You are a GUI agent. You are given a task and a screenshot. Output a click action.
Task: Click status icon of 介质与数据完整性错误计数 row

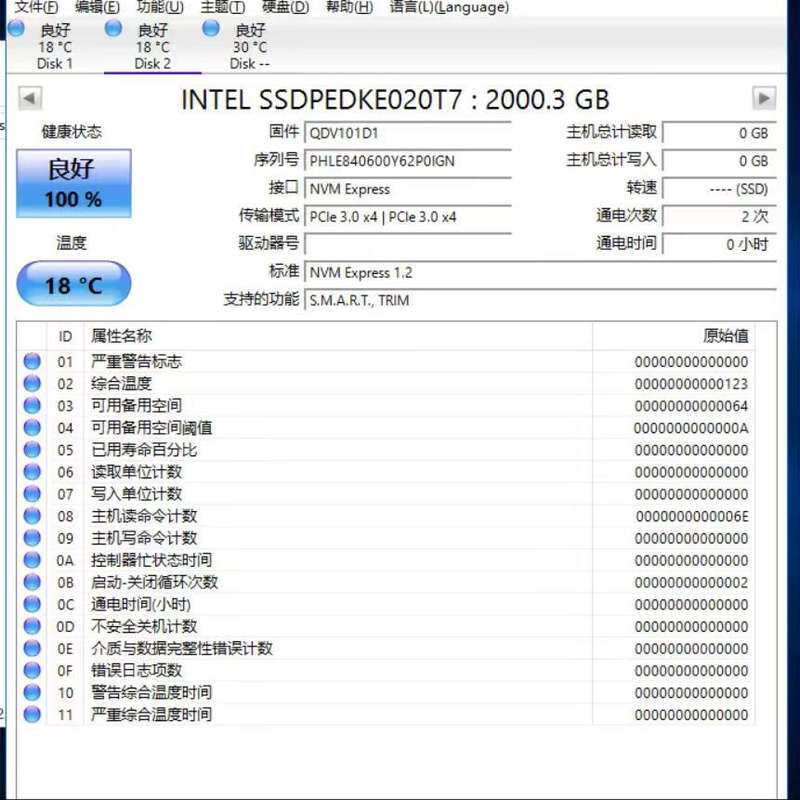[32, 648]
